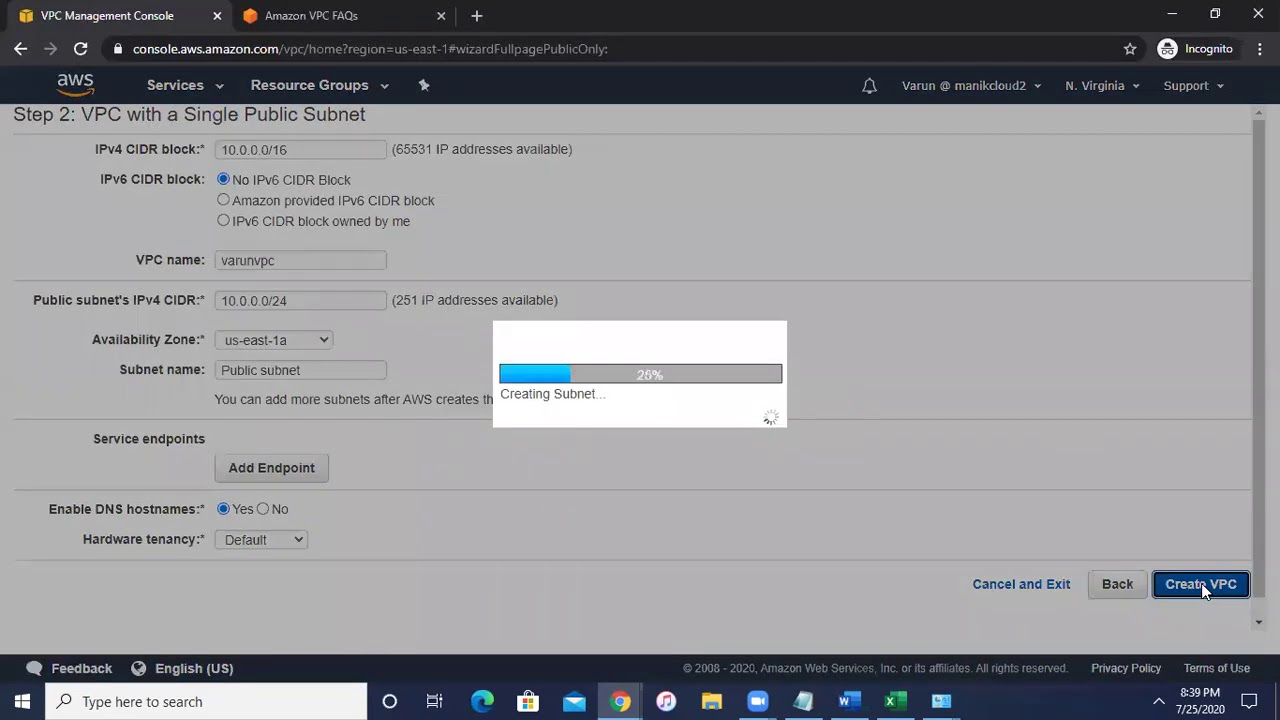Screen dimensions: 1280x720
Task: Click the Creating Subnet progress bar
Action: coord(640,374)
